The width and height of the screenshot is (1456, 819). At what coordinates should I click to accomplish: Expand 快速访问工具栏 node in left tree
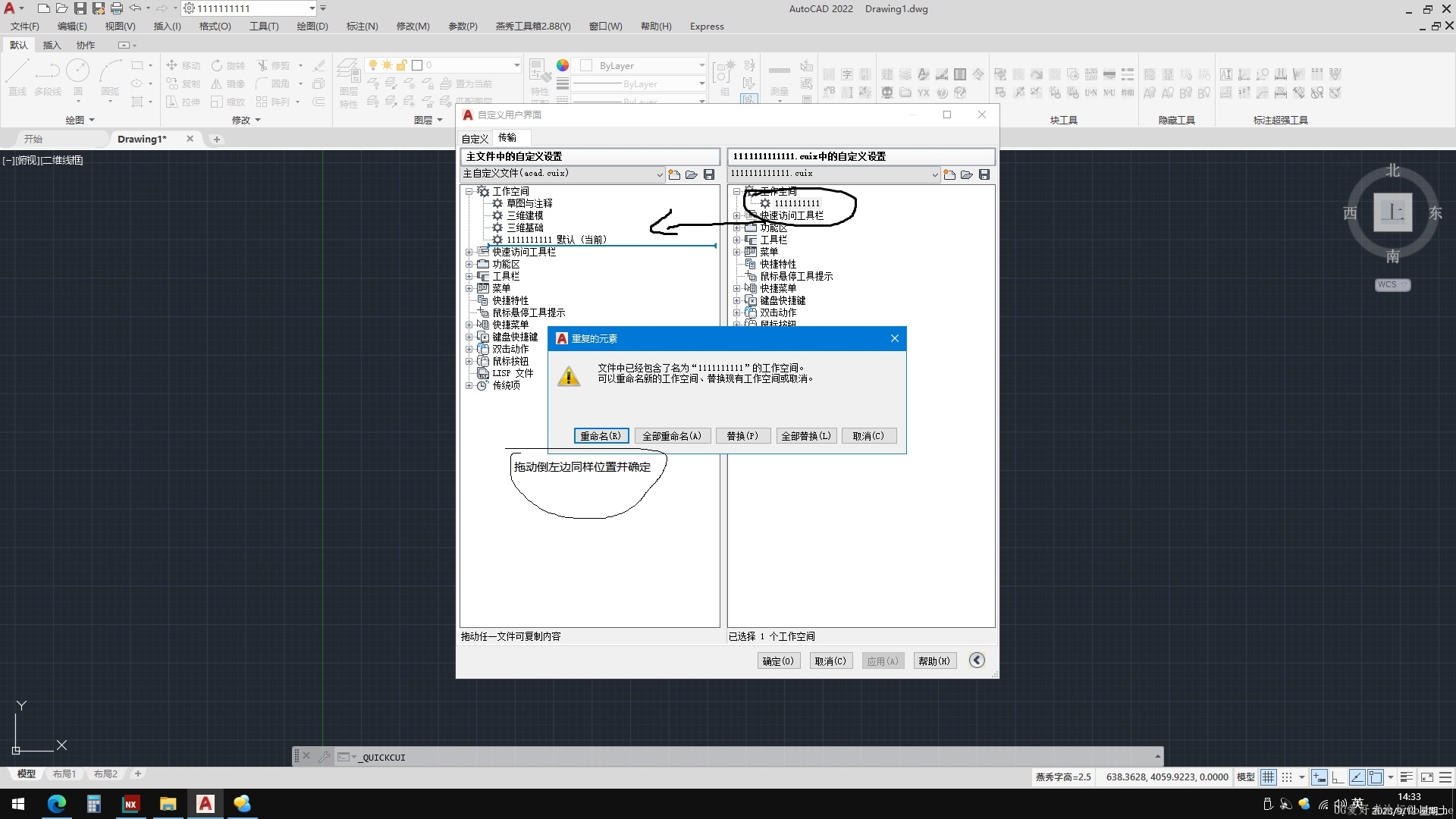(469, 252)
